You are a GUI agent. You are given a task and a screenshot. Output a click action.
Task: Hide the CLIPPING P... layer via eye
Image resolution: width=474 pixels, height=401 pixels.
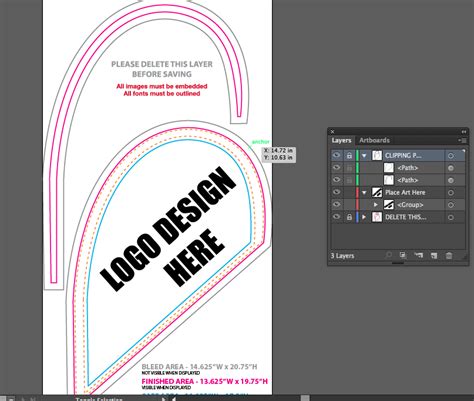point(337,155)
